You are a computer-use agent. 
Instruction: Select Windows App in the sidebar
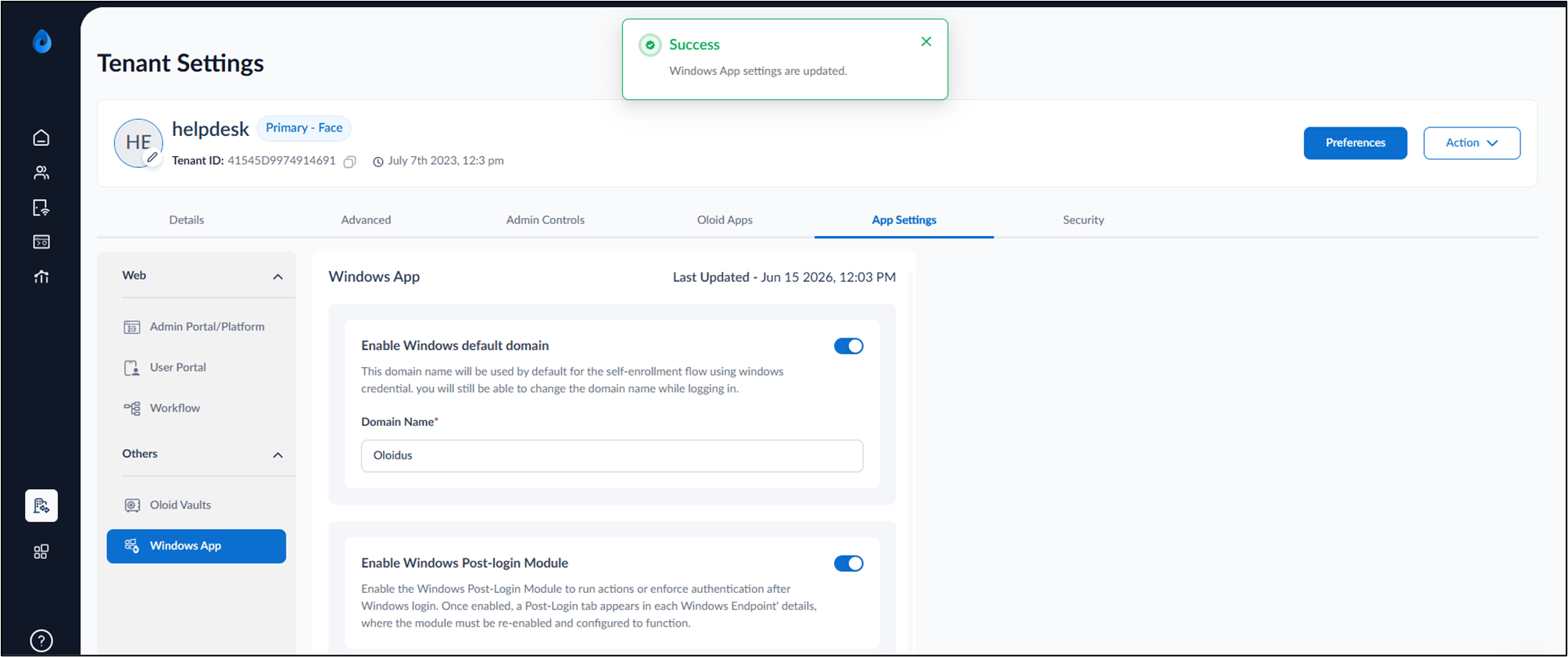pyautogui.click(x=196, y=546)
